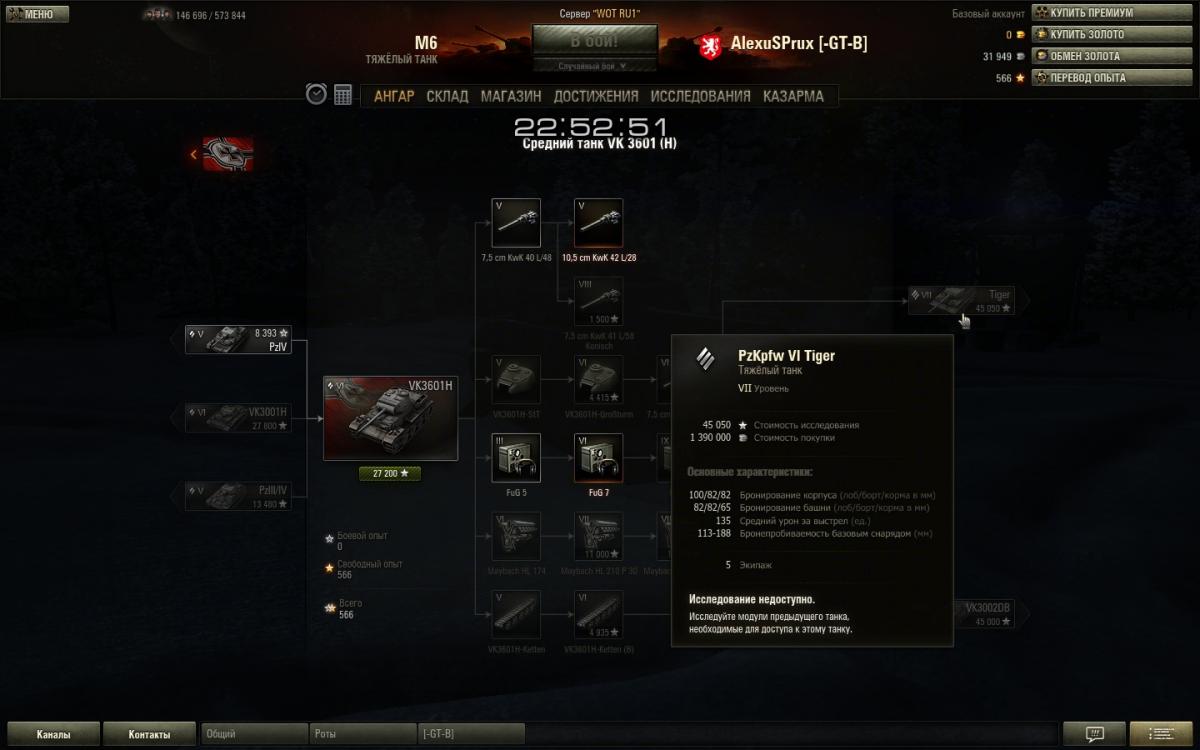This screenshot has width=1200, height=750.
Task: Open the ДОСТИЖЕНИЯ tab
Action: pos(596,96)
